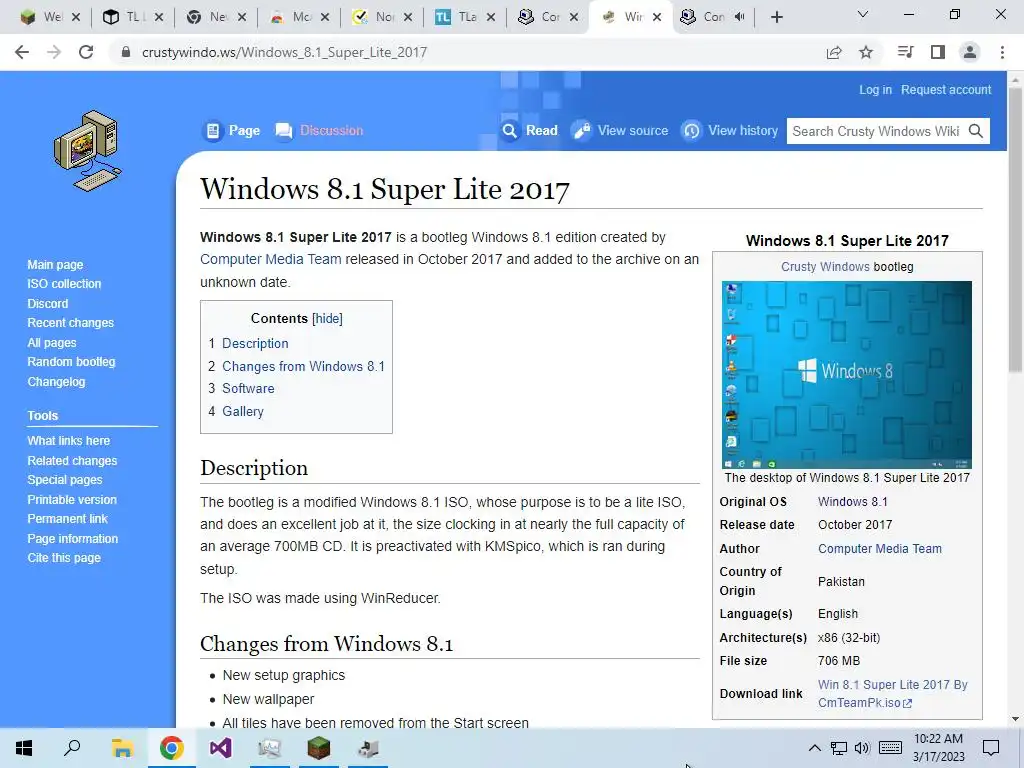
Task: Open Permanent link in Tools
Action: click(67, 519)
